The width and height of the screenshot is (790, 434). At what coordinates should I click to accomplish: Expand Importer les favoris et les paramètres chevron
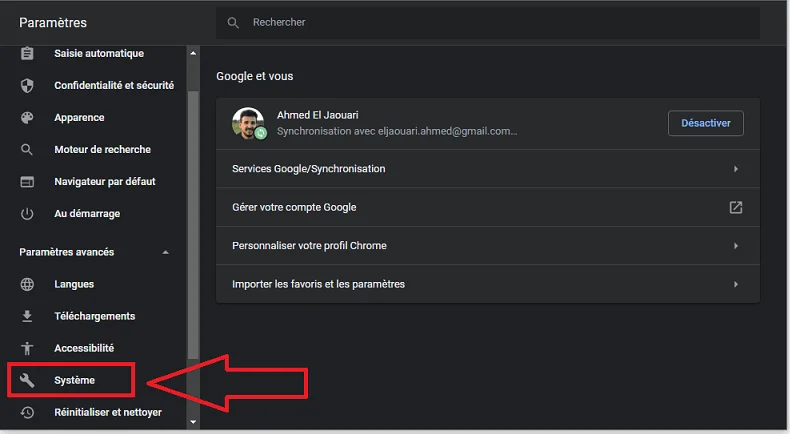[x=736, y=284]
